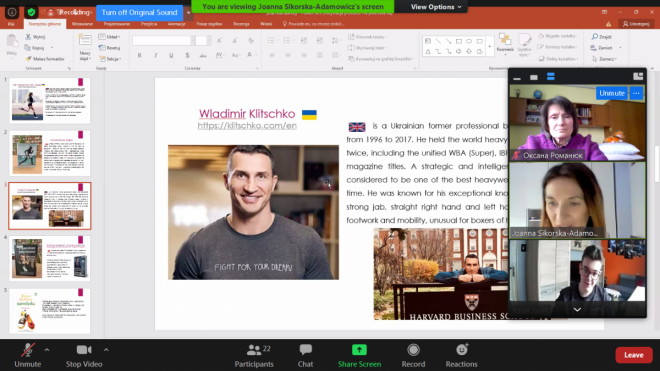Switch to the Wstawianie tab
This screenshot has width=660, height=371.
click(82, 24)
